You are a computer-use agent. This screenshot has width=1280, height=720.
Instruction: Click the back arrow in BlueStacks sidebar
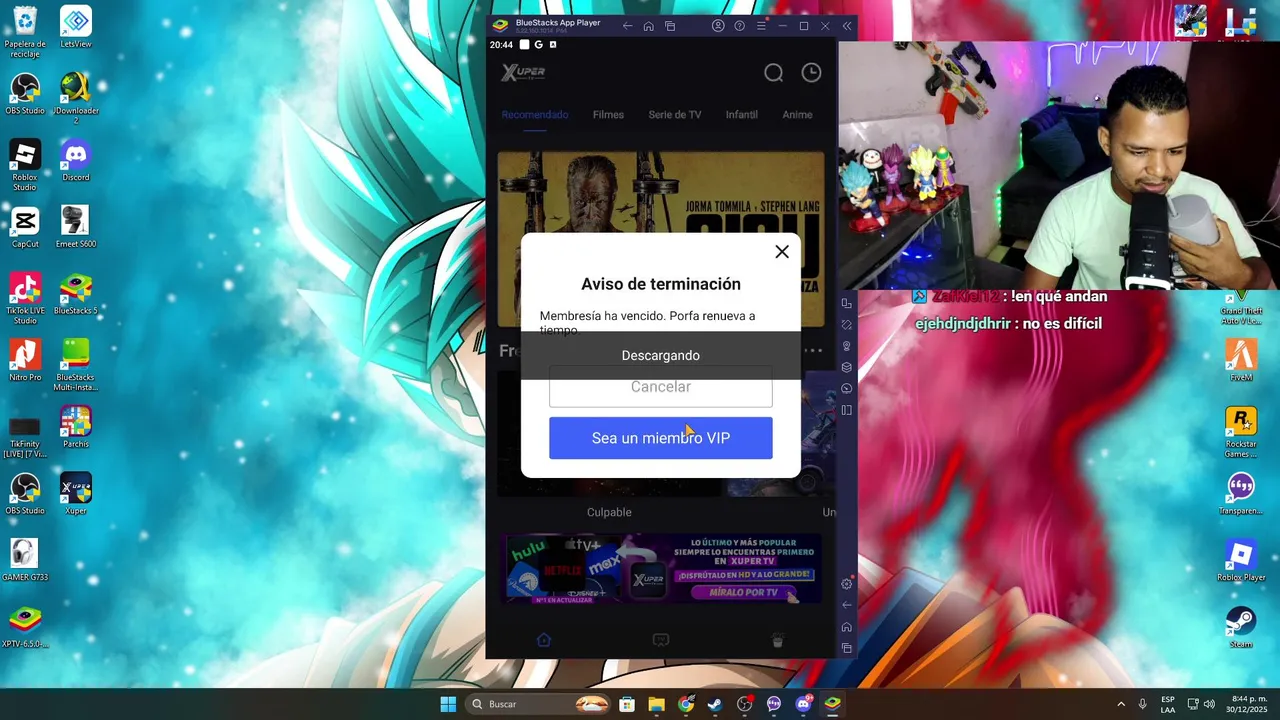pos(847,605)
